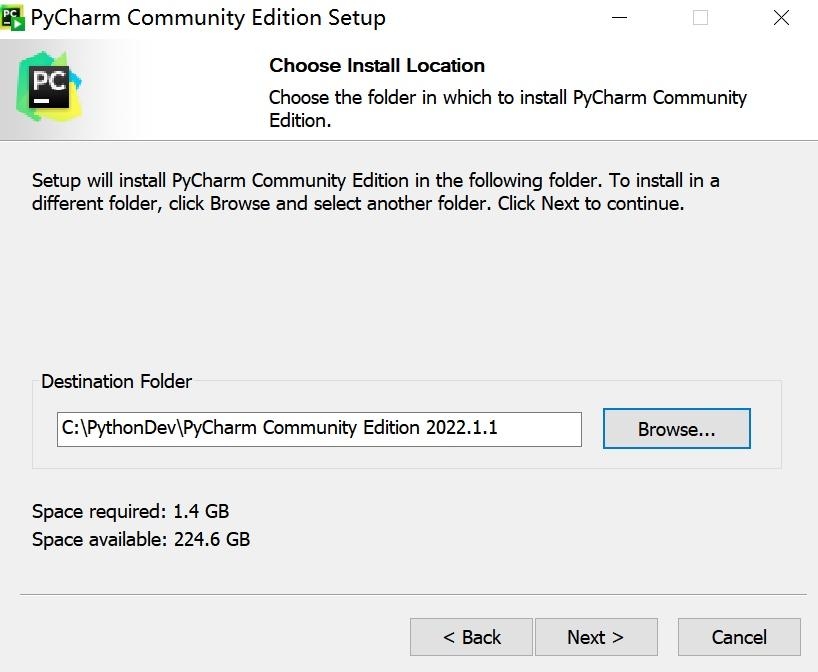The width and height of the screenshot is (818, 672).
Task: Open the Browse folder dialog
Action: point(676,429)
